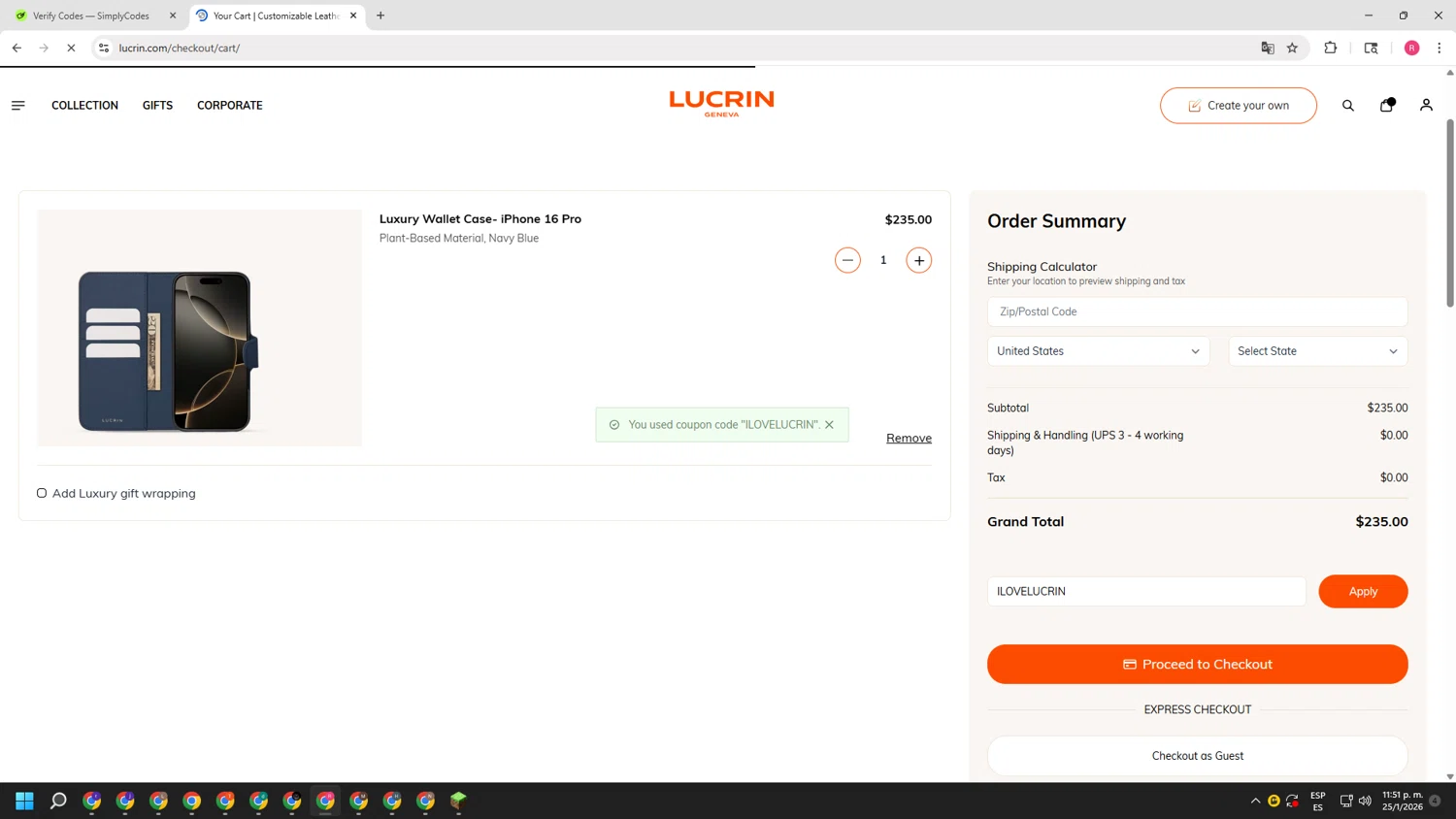Viewport: 1456px width, 819px height.
Task: Open the hamburger menu icon
Action: click(17, 105)
